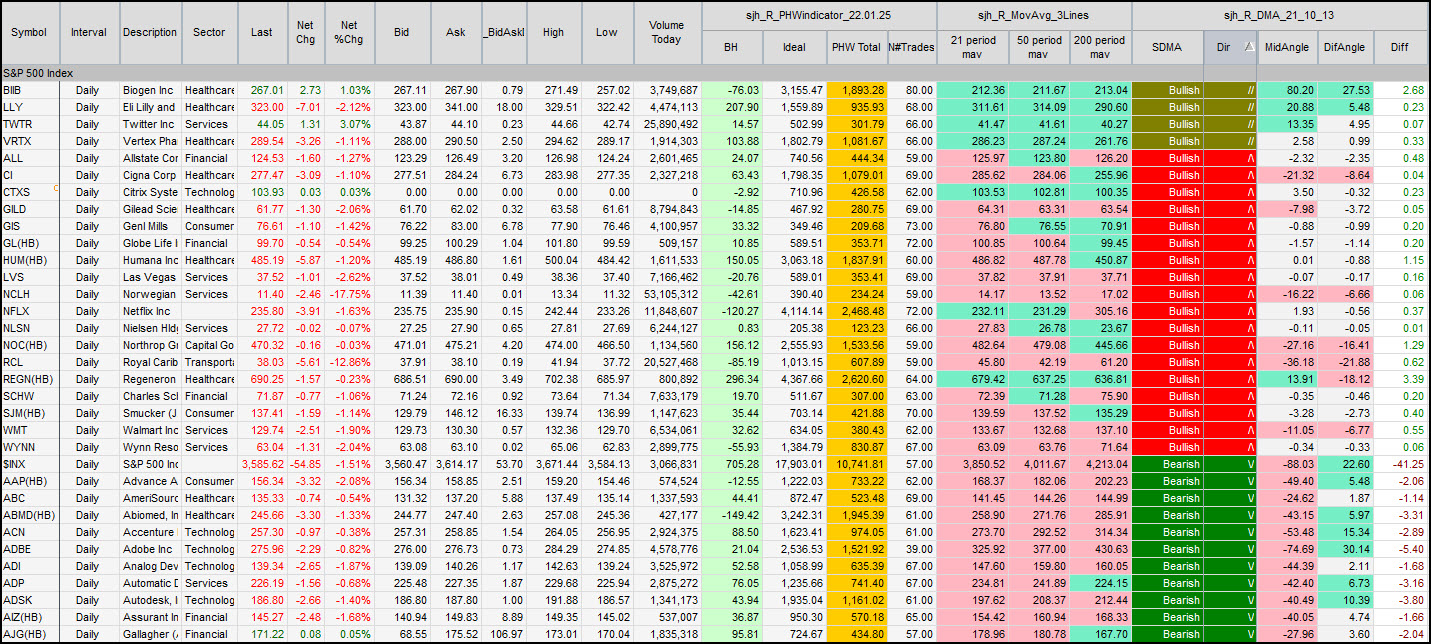Click the Transporta sector cell for RCL
Image resolution: width=1431 pixels, height=644 pixels.
click(x=209, y=362)
